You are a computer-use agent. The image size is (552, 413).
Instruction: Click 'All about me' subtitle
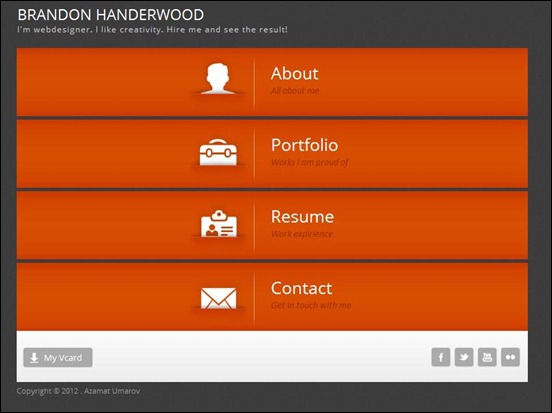pos(295,91)
